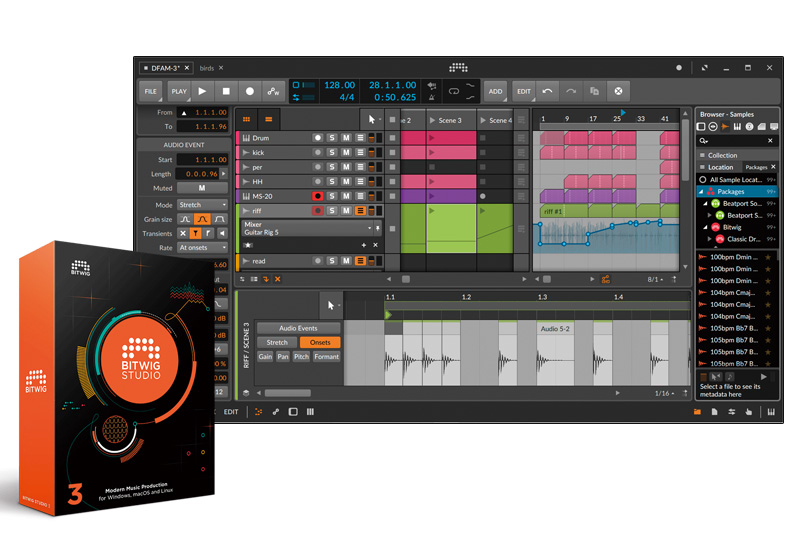Mute the riff track
The width and height of the screenshot is (800, 533).
[x=346, y=210]
